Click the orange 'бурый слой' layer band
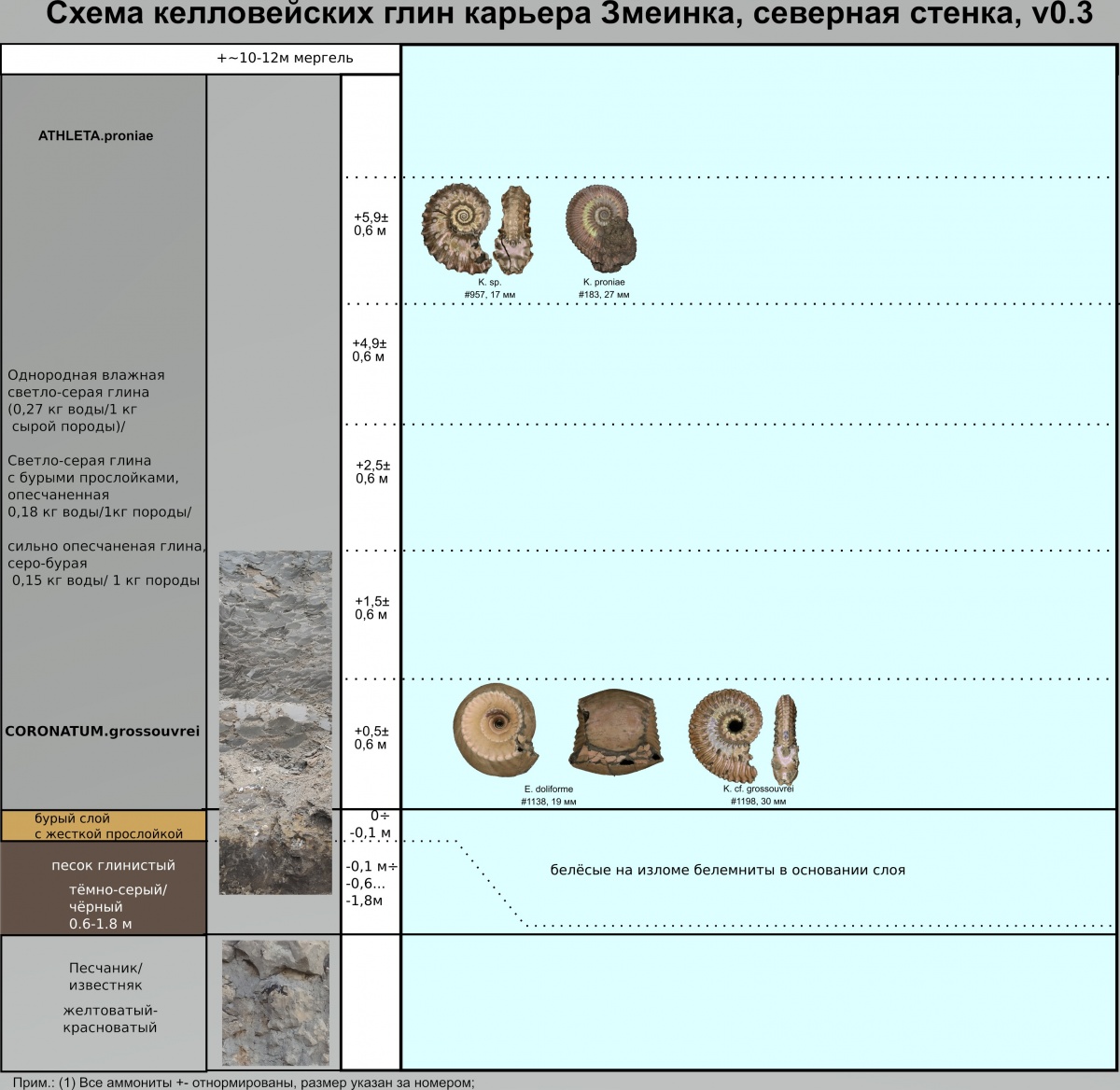 103,826
